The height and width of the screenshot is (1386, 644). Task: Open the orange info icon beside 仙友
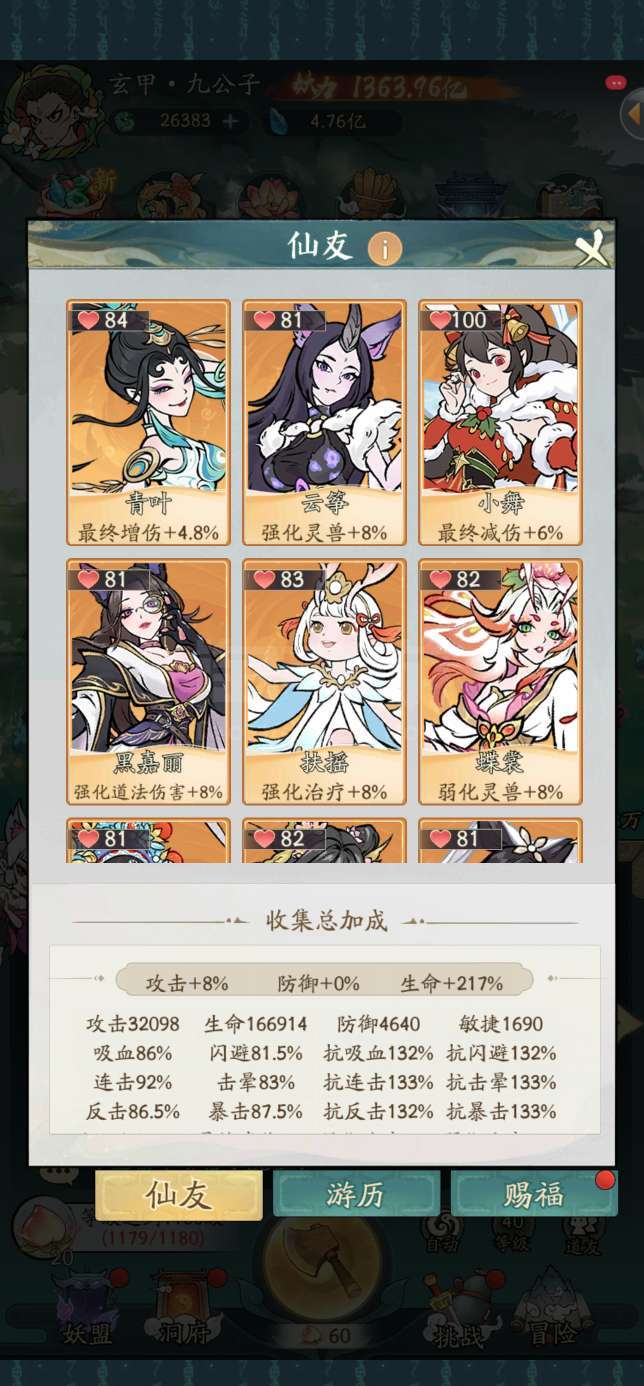coord(385,248)
